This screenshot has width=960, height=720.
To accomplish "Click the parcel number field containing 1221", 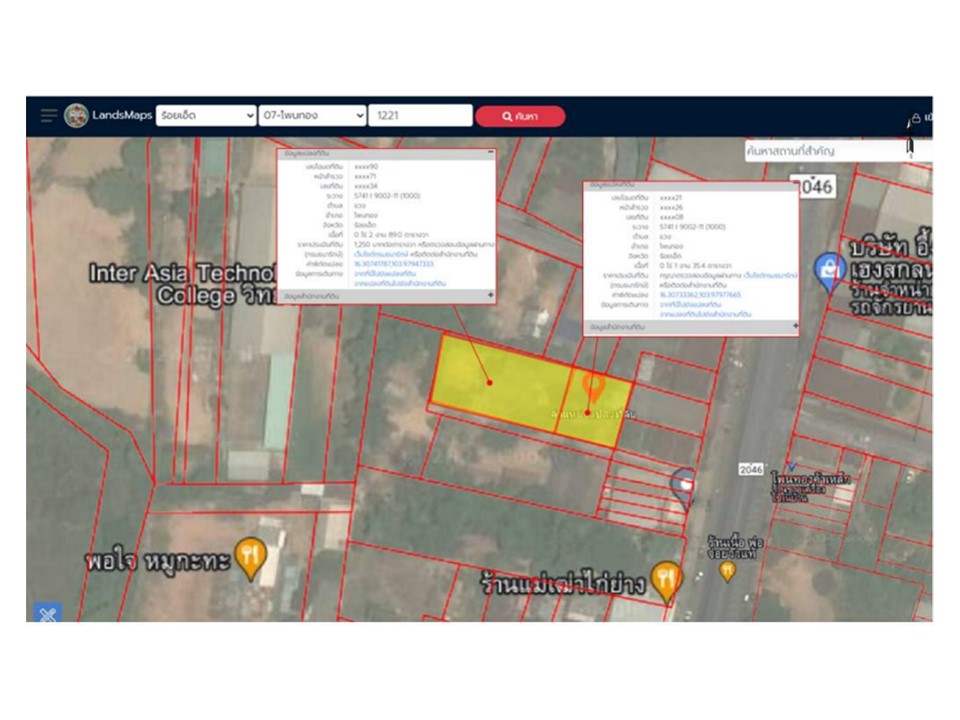I will [420, 116].
